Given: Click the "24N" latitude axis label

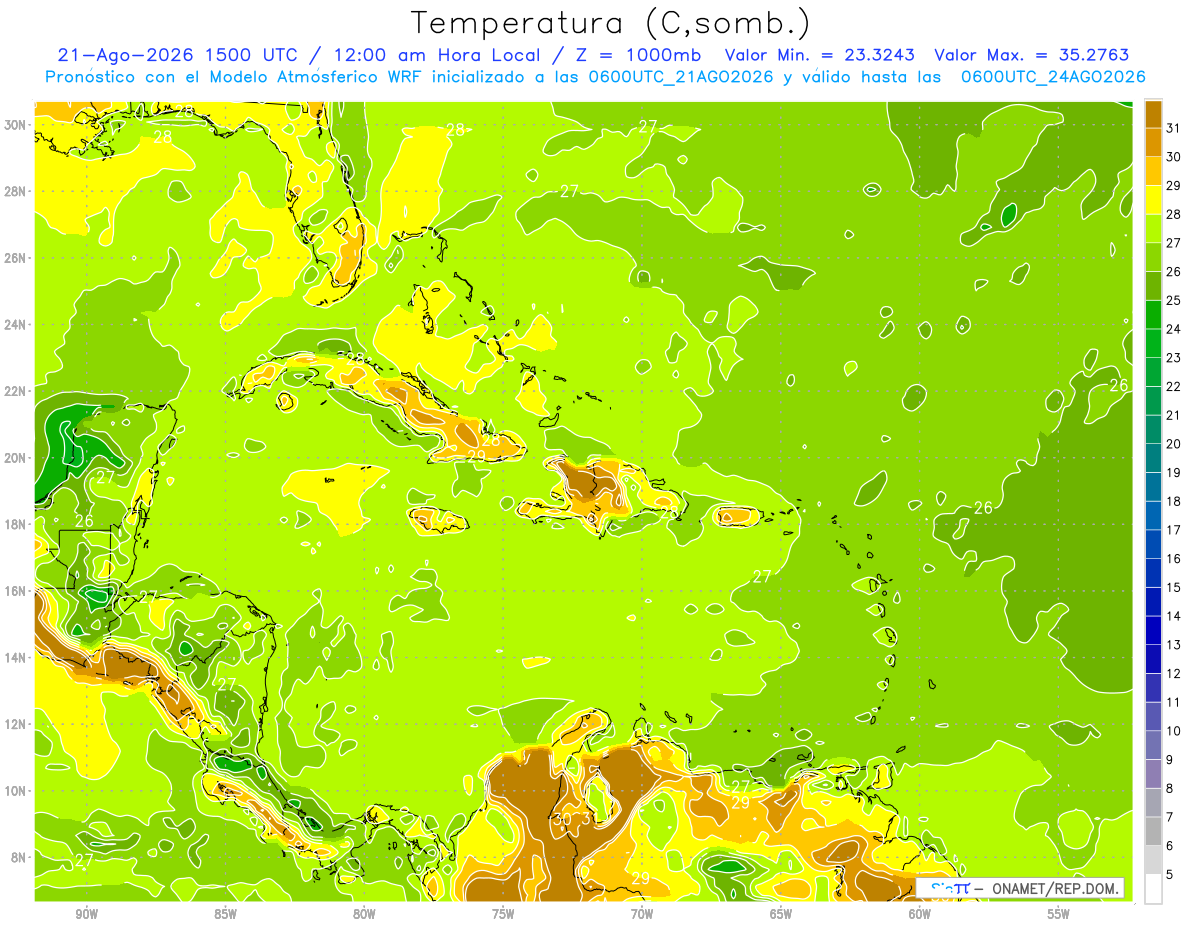Looking at the screenshot, I should click(16, 324).
